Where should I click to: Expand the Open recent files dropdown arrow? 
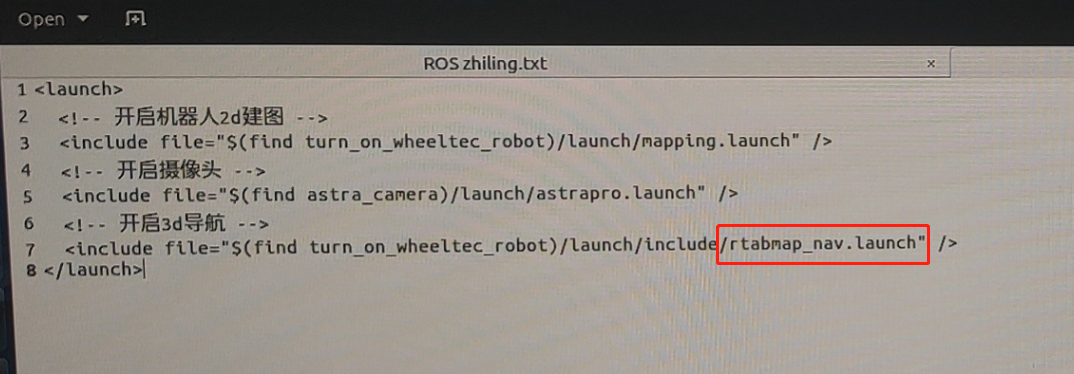point(84,19)
